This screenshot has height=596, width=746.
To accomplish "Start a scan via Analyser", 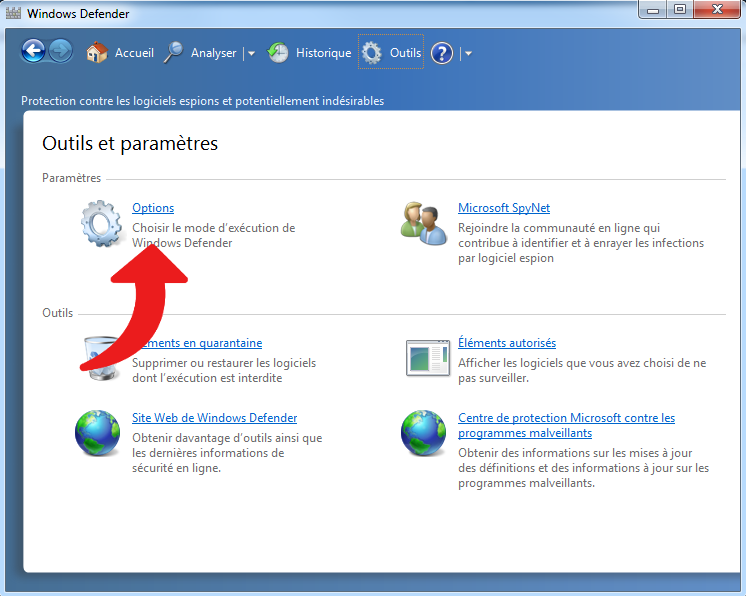I will coord(213,53).
